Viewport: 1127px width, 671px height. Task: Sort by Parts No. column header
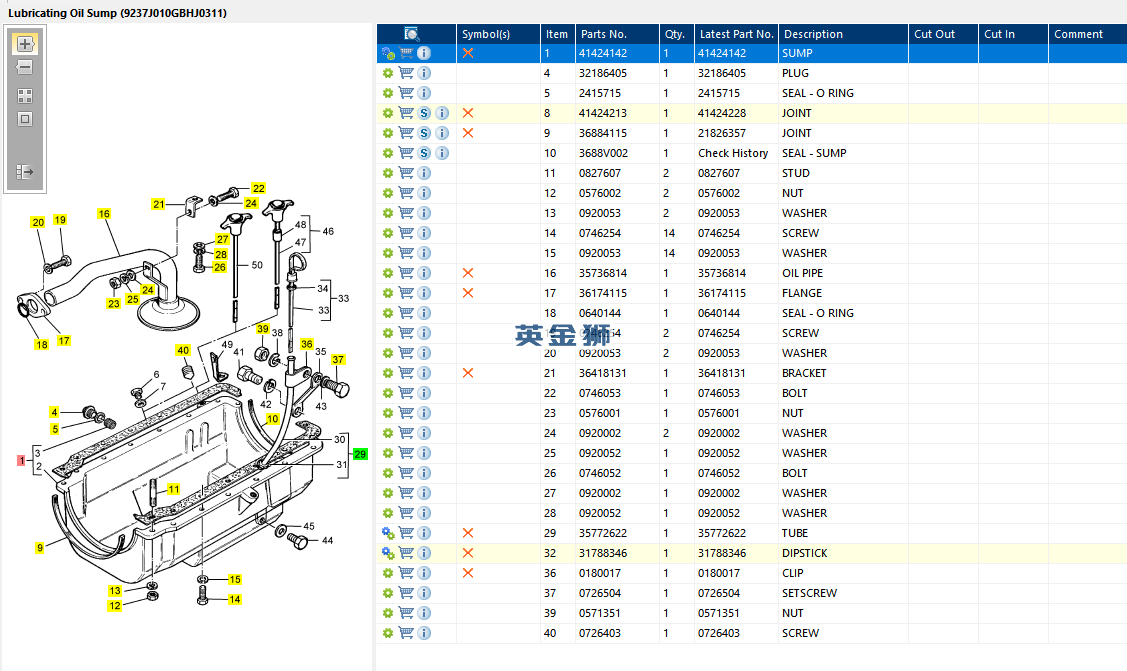[x=604, y=34]
